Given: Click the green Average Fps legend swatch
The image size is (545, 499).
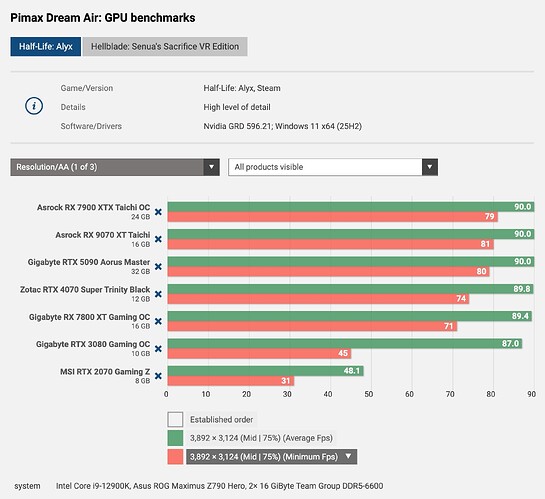Looking at the screenshot, I should [x=175, y=438].
